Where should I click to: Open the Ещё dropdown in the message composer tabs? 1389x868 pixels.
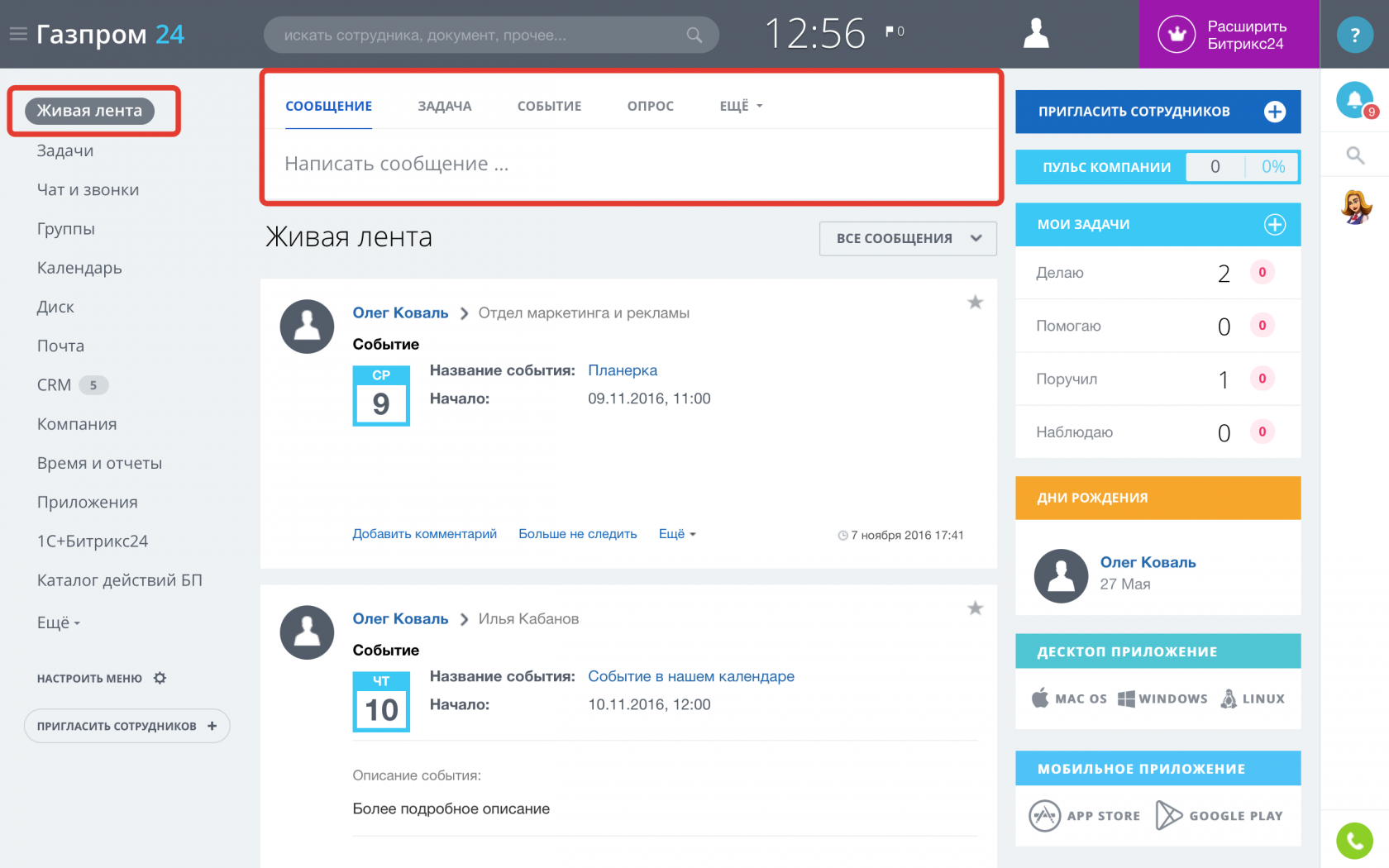741,106
